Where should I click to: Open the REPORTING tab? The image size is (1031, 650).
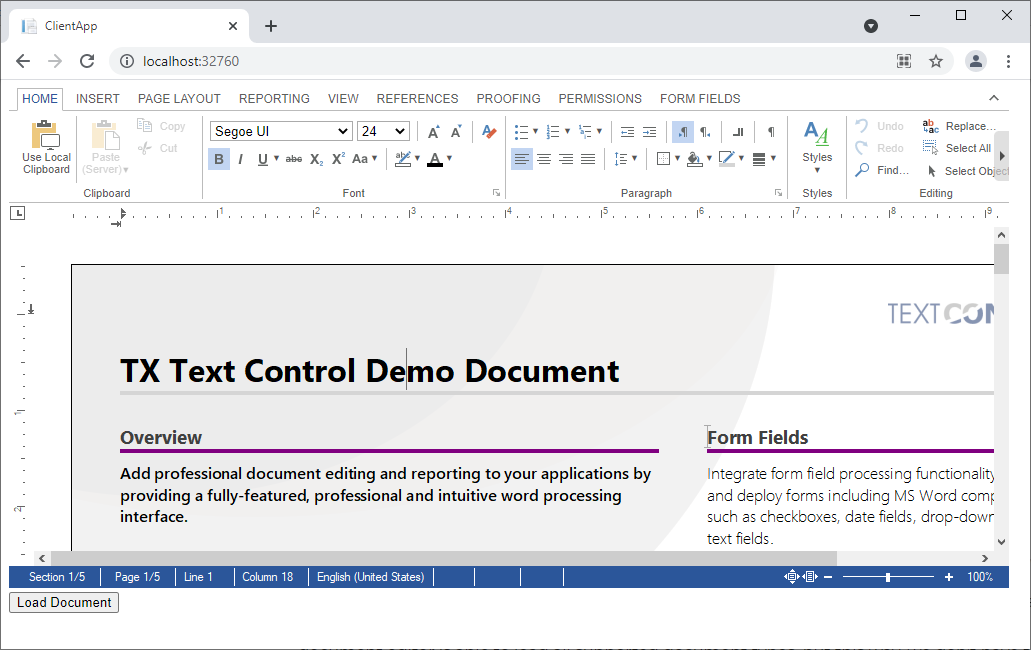pyautogui.click(x=274, y=99)
